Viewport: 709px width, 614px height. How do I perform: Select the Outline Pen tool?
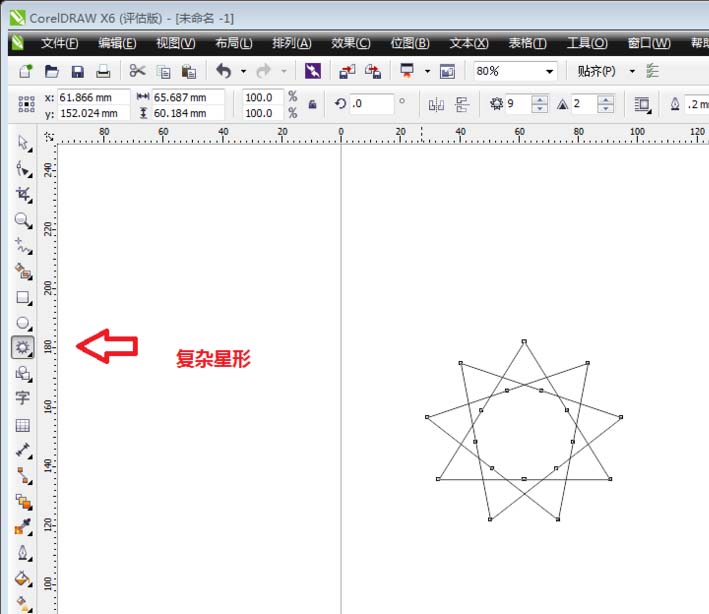[23, 552]
